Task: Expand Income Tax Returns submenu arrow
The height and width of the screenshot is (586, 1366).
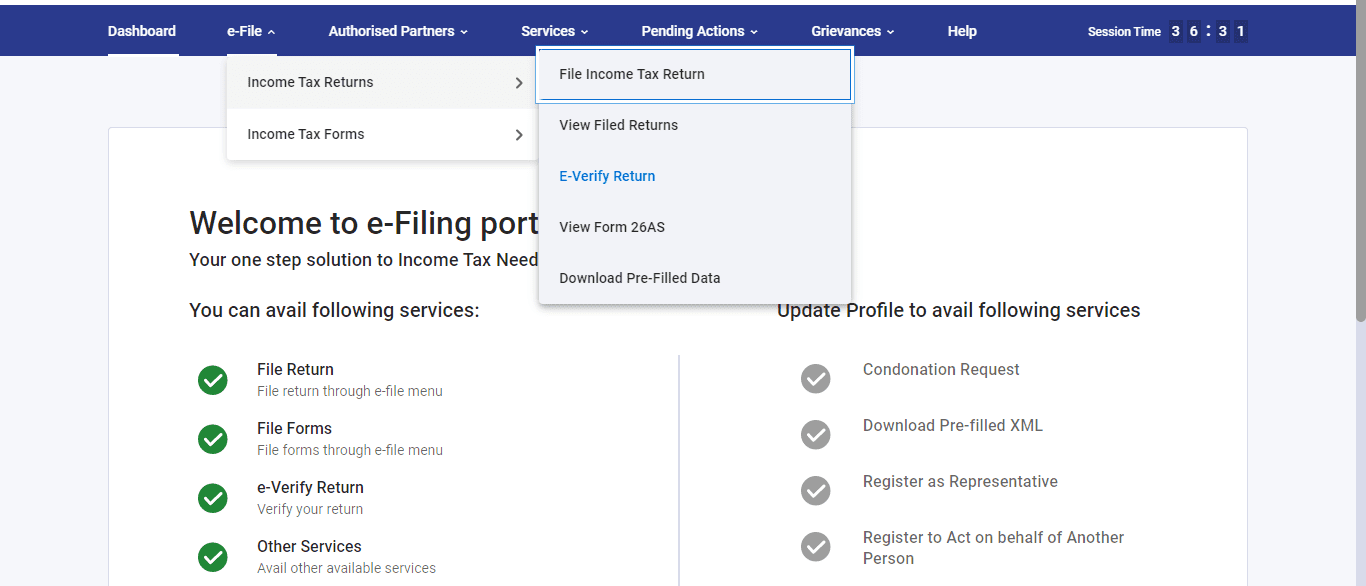Action: (519, 83)
